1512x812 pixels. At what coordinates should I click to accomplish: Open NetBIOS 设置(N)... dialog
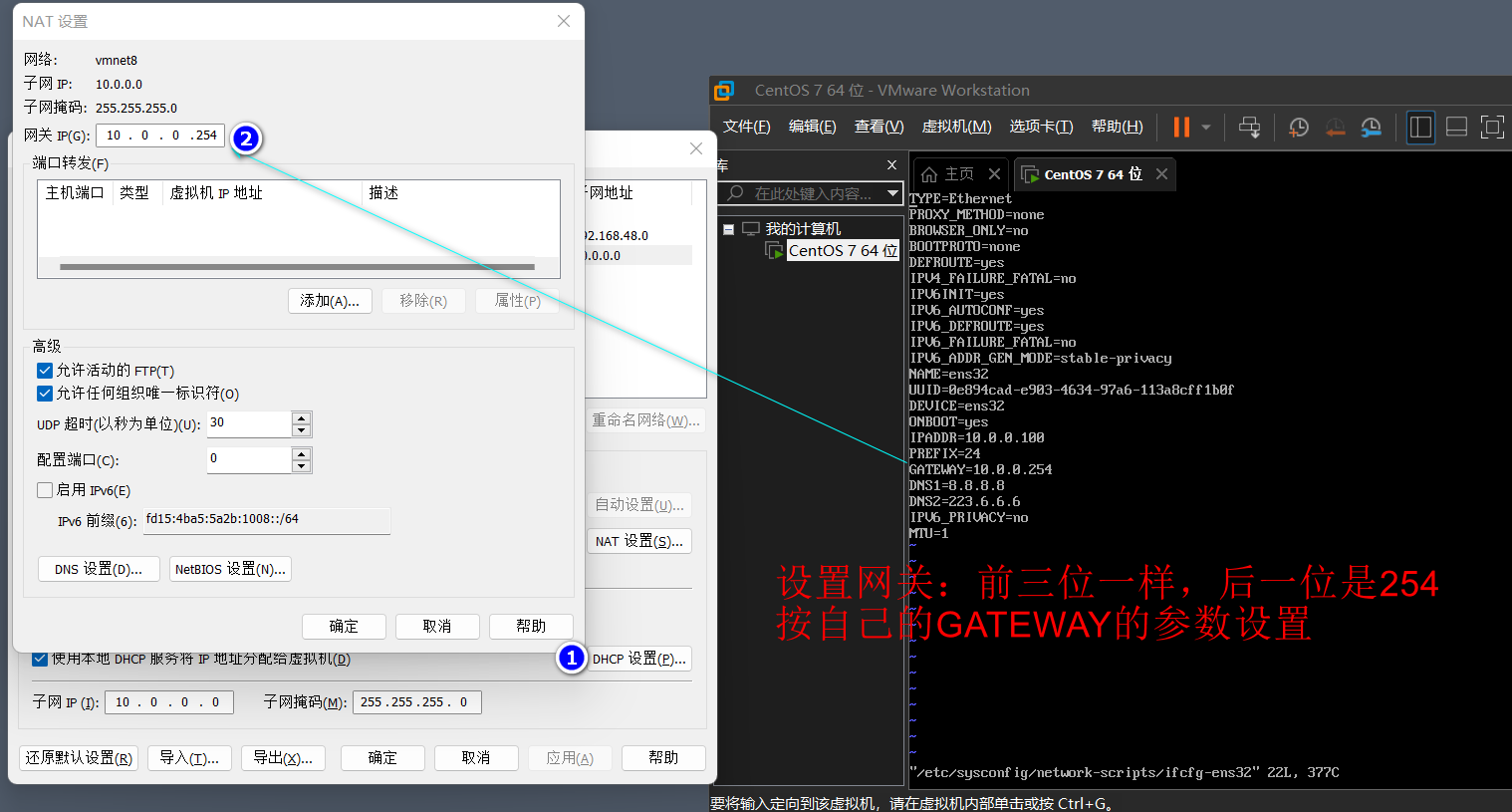point(230,569)
